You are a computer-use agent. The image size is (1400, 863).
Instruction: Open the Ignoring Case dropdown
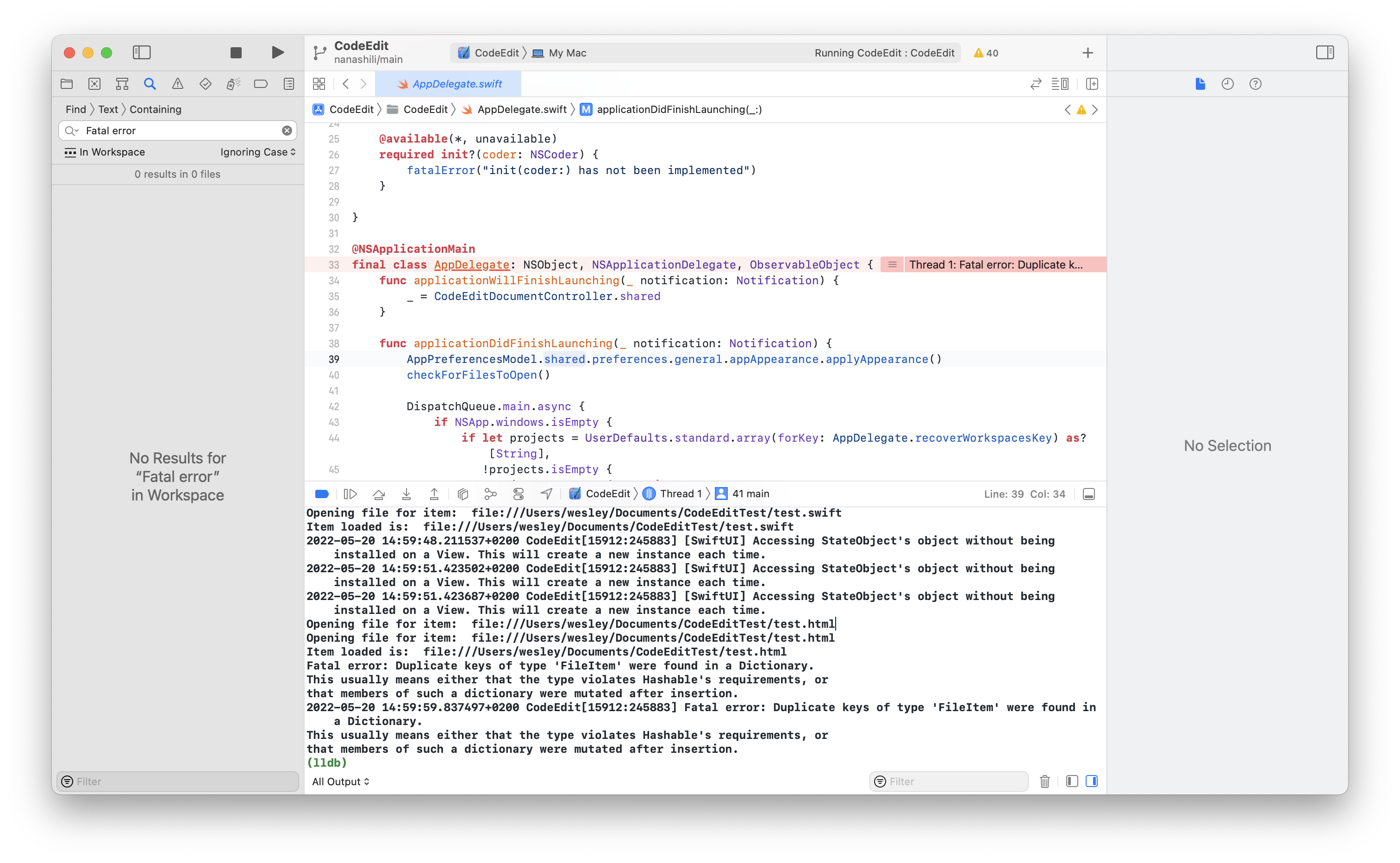click(x=258, y=152)
